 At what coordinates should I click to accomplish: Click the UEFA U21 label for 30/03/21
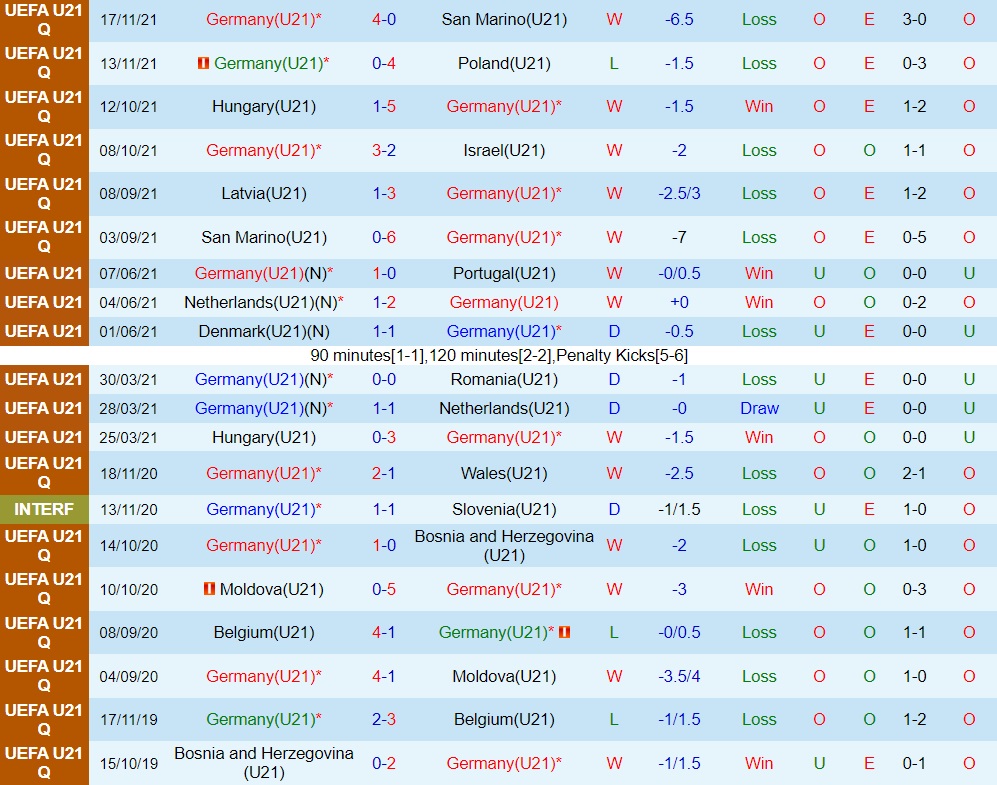[44, 379]
